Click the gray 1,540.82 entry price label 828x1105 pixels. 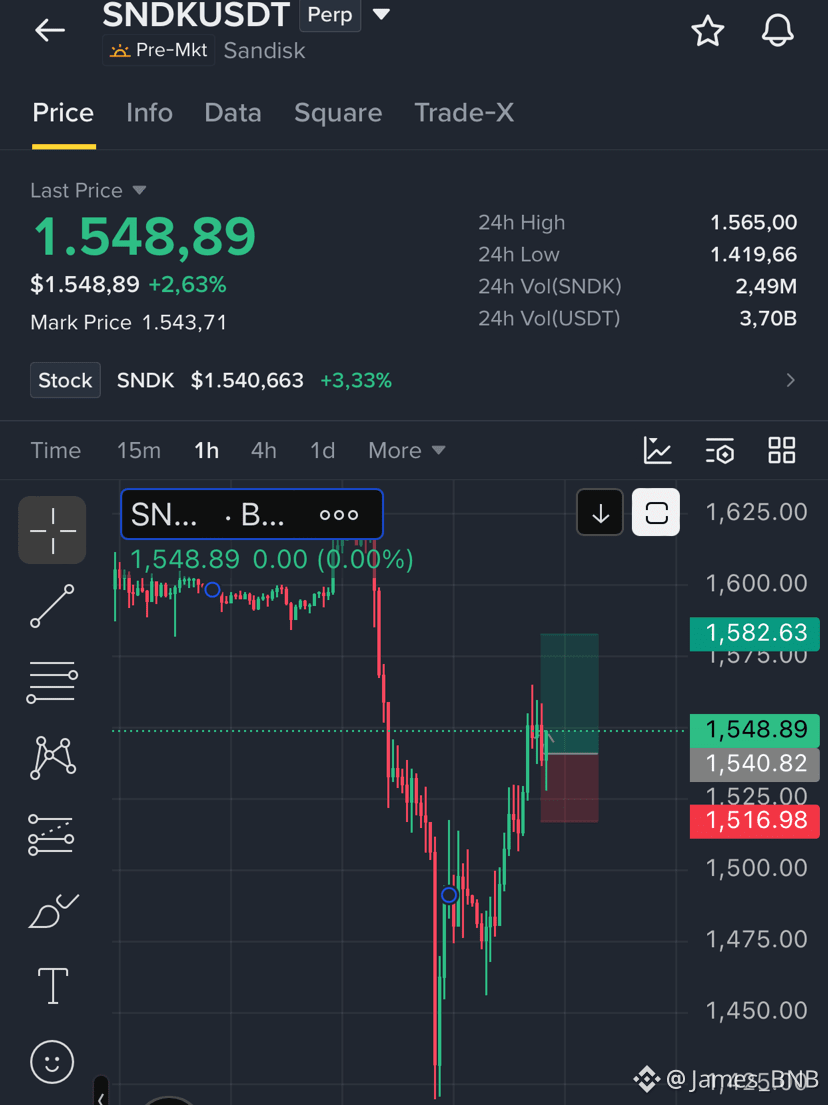point(755,764)
